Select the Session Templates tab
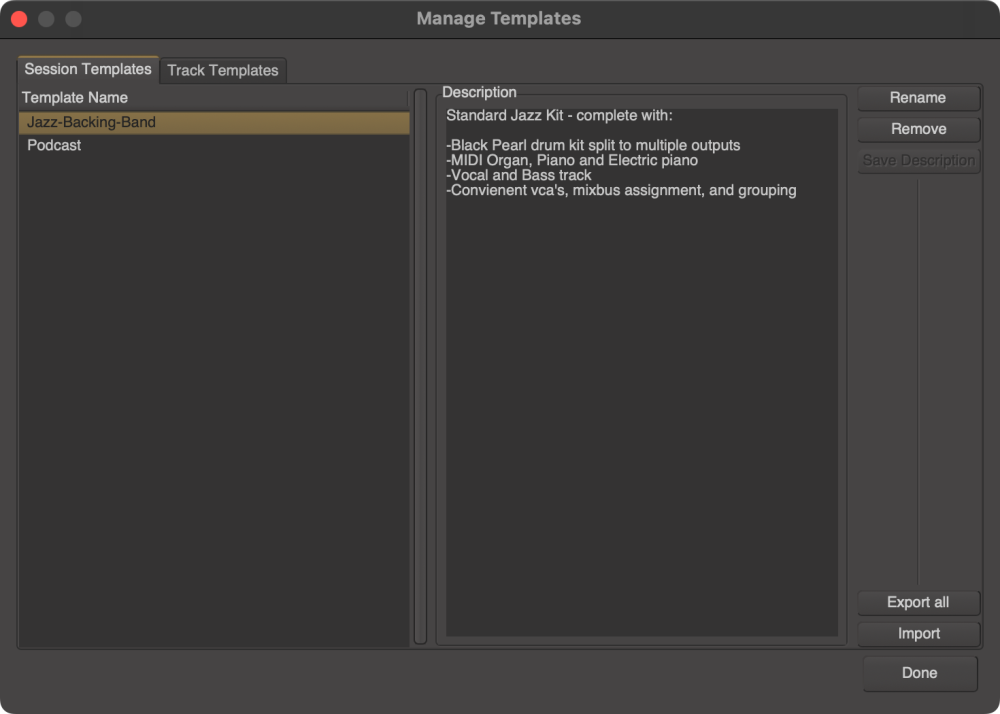Viewport: 1000px width, 714px height. (87, 70)
